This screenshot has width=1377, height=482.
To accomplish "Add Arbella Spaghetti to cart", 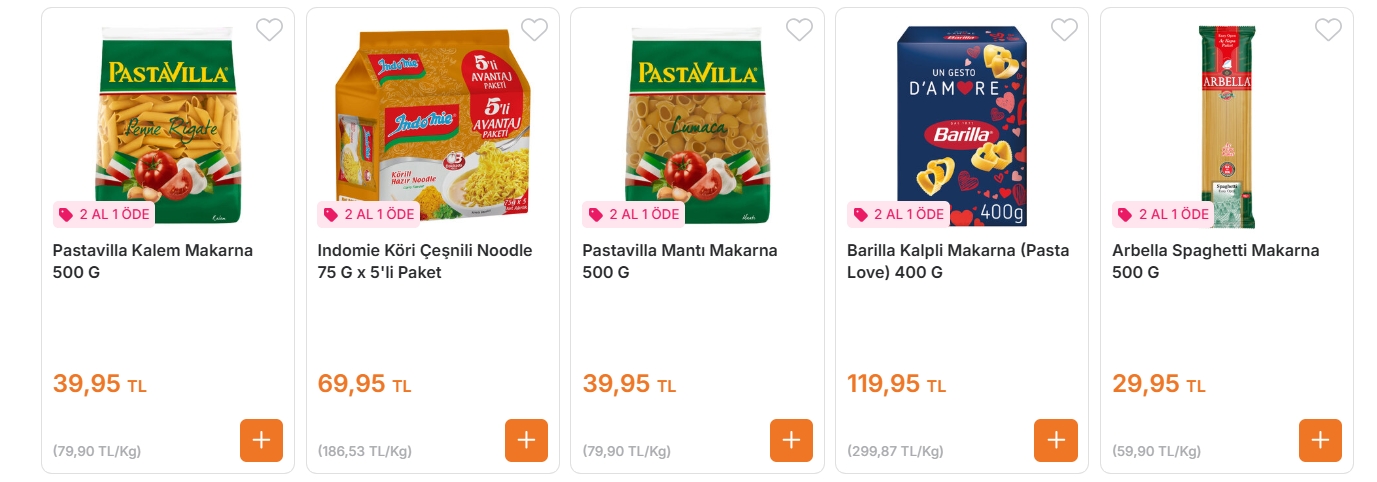I will 1320,440.
